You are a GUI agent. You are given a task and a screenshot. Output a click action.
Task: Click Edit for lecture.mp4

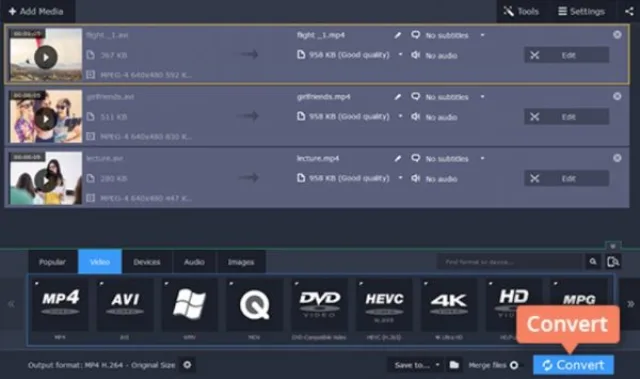[567, 179]
